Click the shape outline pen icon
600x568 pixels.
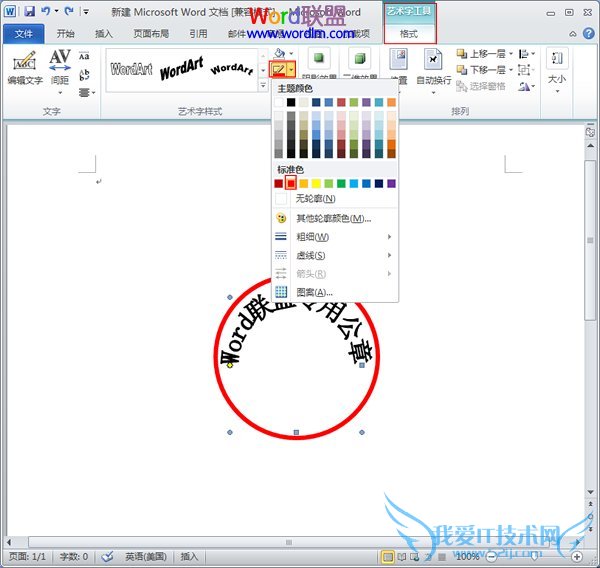coord(277,70)
